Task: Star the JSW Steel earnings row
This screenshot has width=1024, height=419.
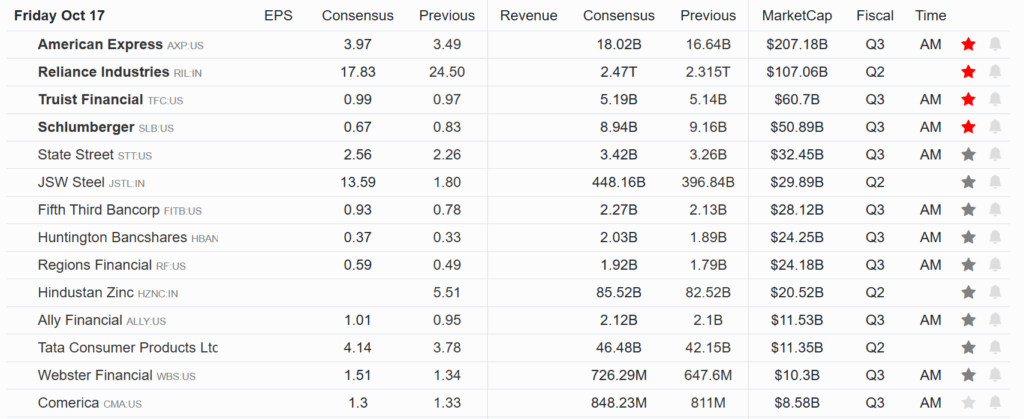Action: [967, 182]
